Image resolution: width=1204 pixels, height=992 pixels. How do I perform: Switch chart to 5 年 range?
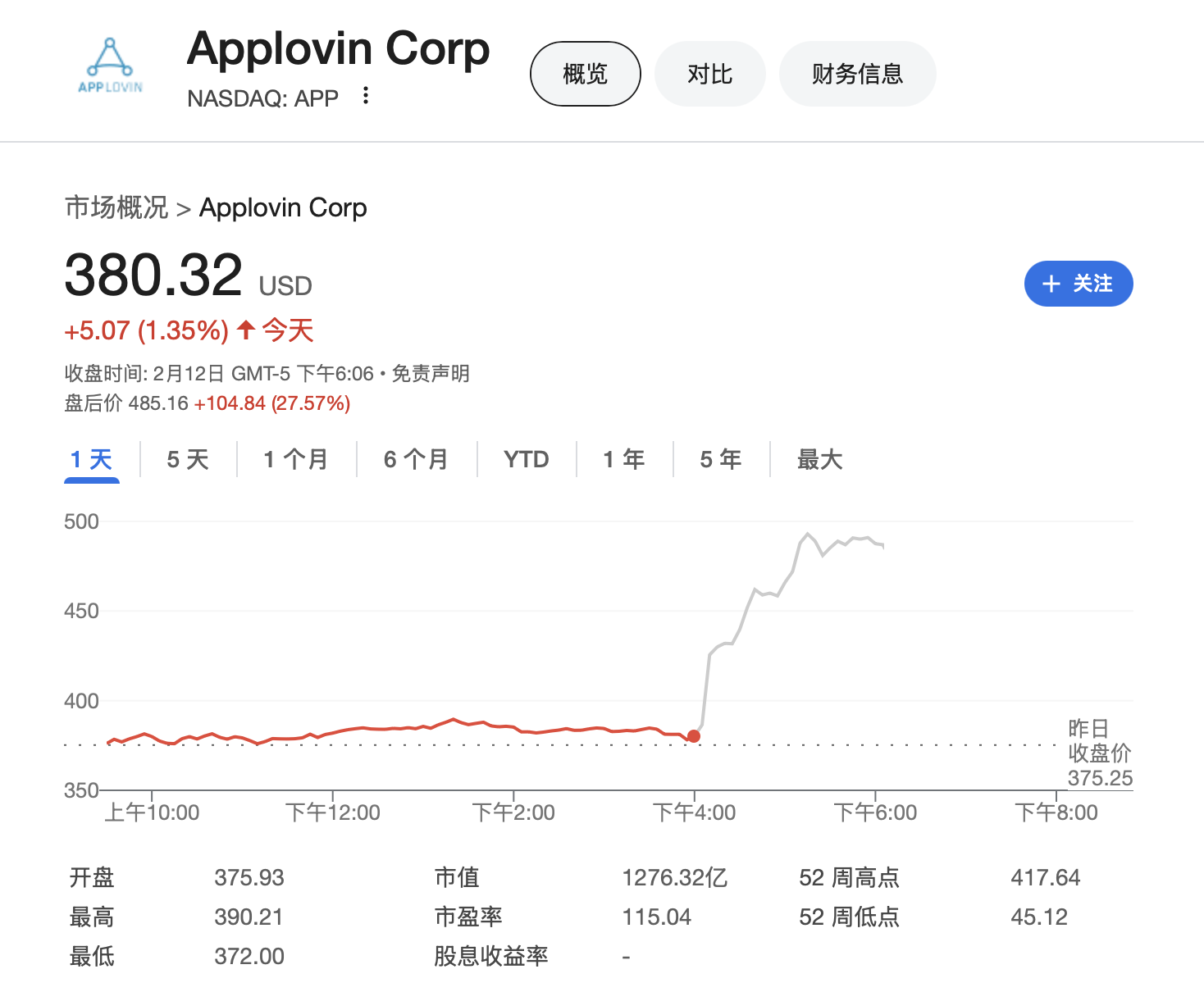720,459
